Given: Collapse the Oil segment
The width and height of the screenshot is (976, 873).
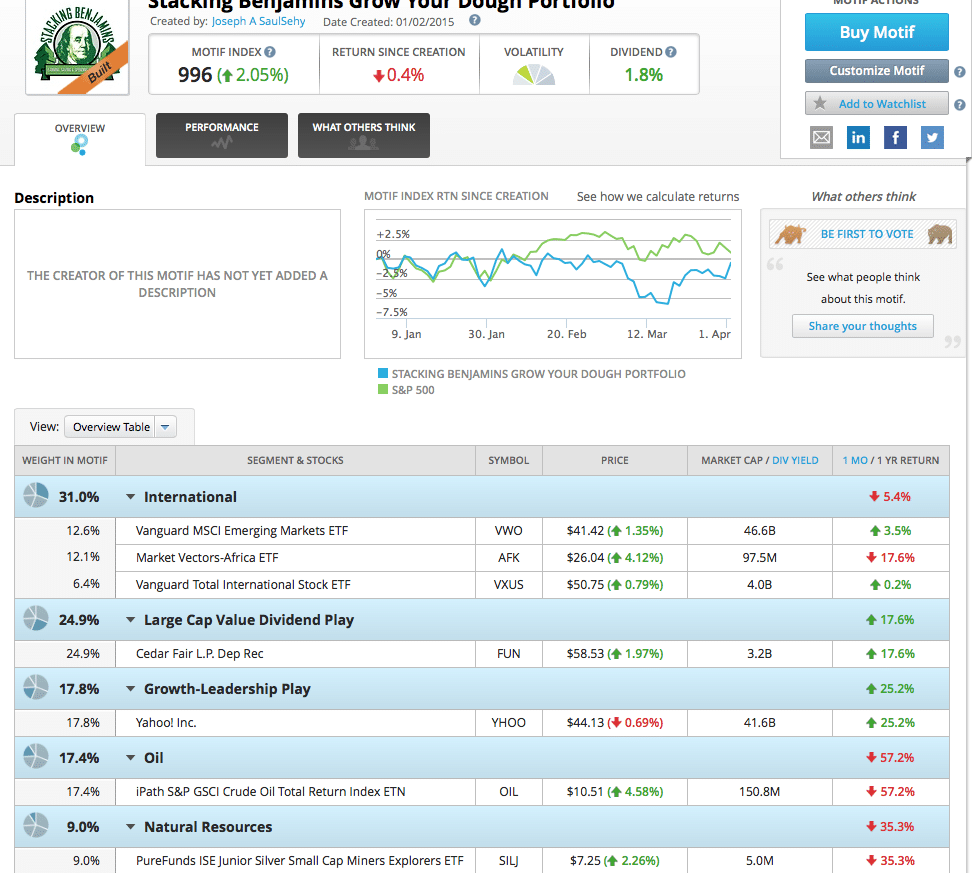Looking at the screenshot, I should point(131,758).
